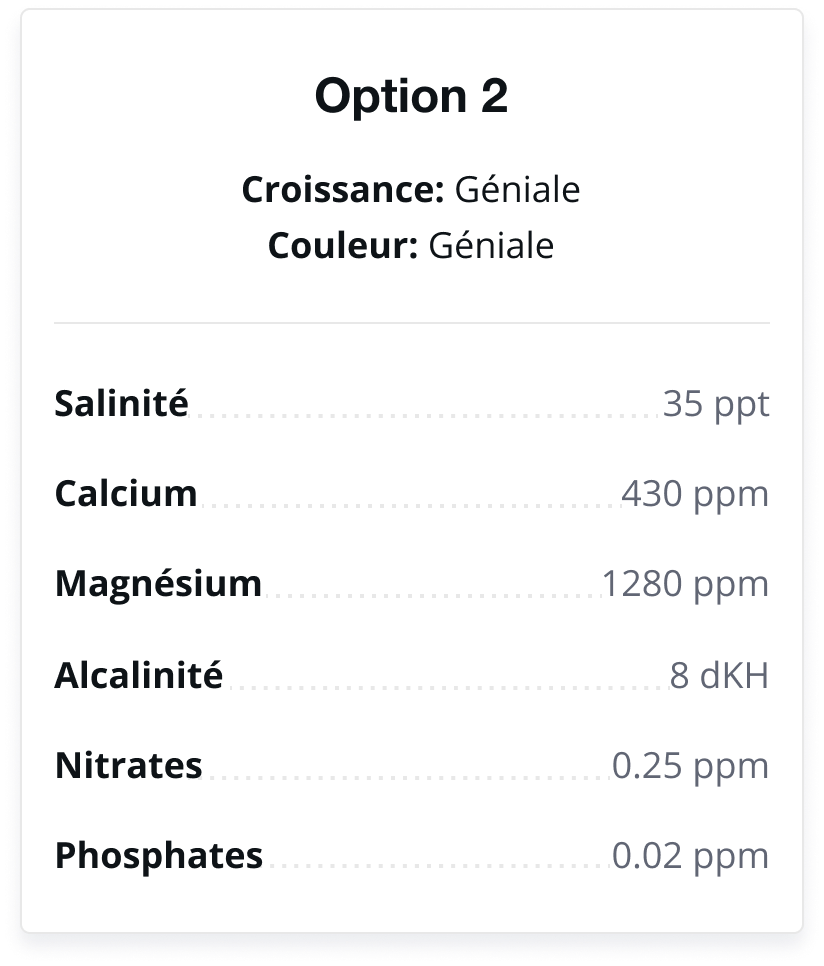
Task: Select the 0.25 ppm nitrates value
Action: (x=690, y=767)
